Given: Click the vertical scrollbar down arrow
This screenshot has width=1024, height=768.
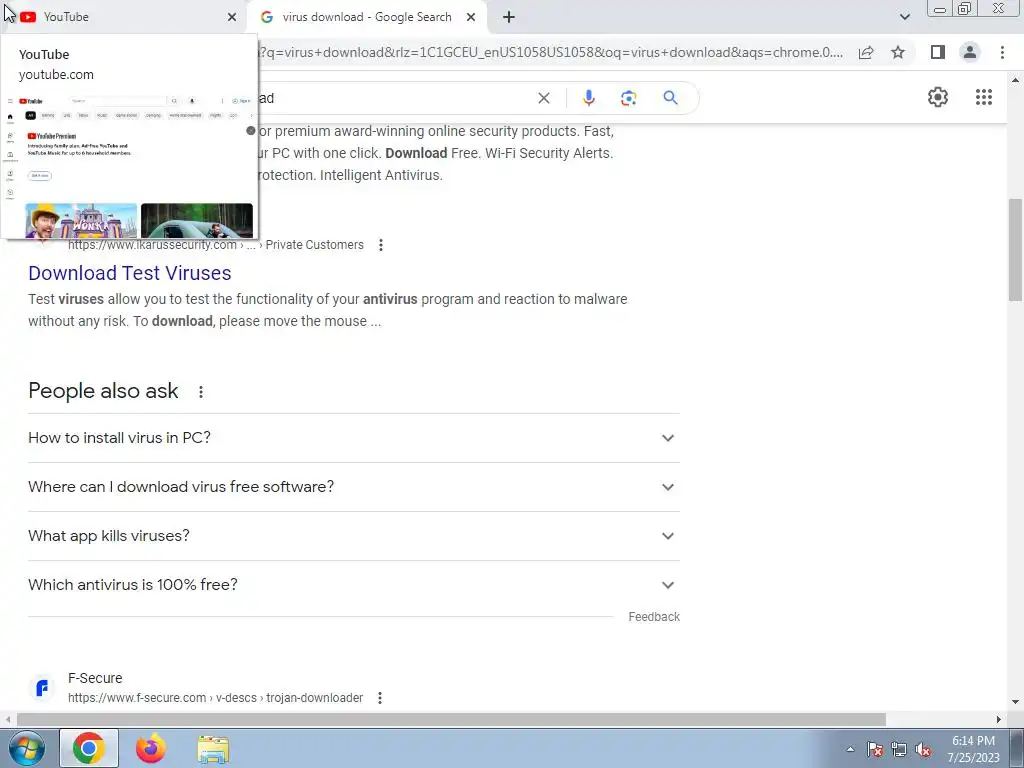Looking at the screenshot, I should point(1015,702).
